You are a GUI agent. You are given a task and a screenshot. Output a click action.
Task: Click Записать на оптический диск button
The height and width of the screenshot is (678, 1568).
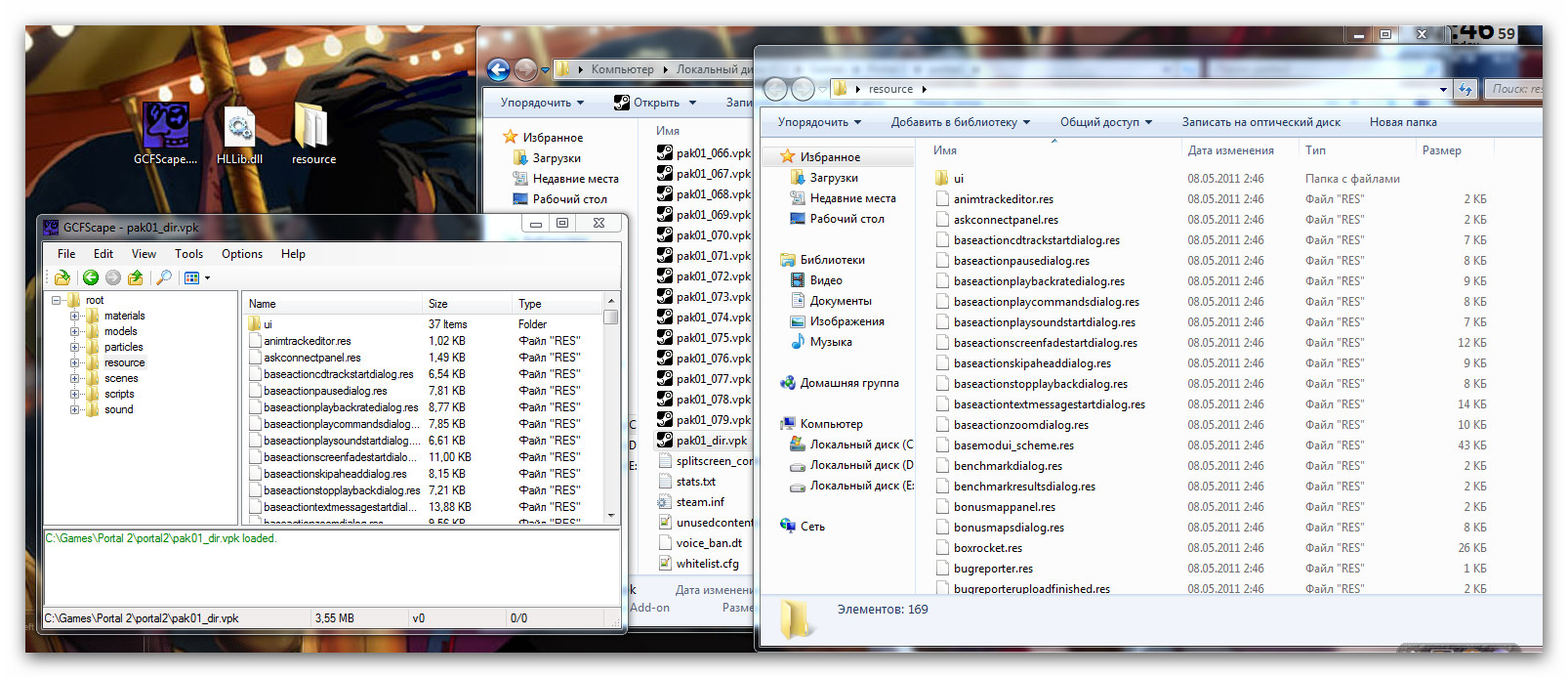(x=1260, y=122)
